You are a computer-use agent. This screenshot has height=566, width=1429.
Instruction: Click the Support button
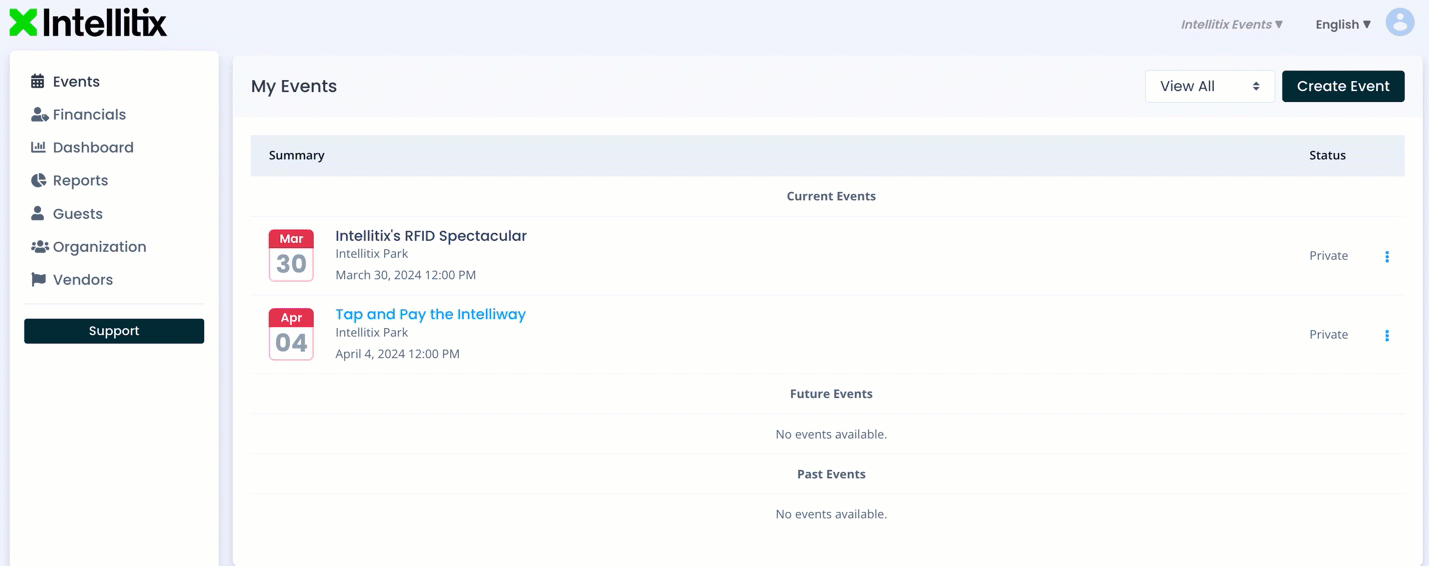114,331
